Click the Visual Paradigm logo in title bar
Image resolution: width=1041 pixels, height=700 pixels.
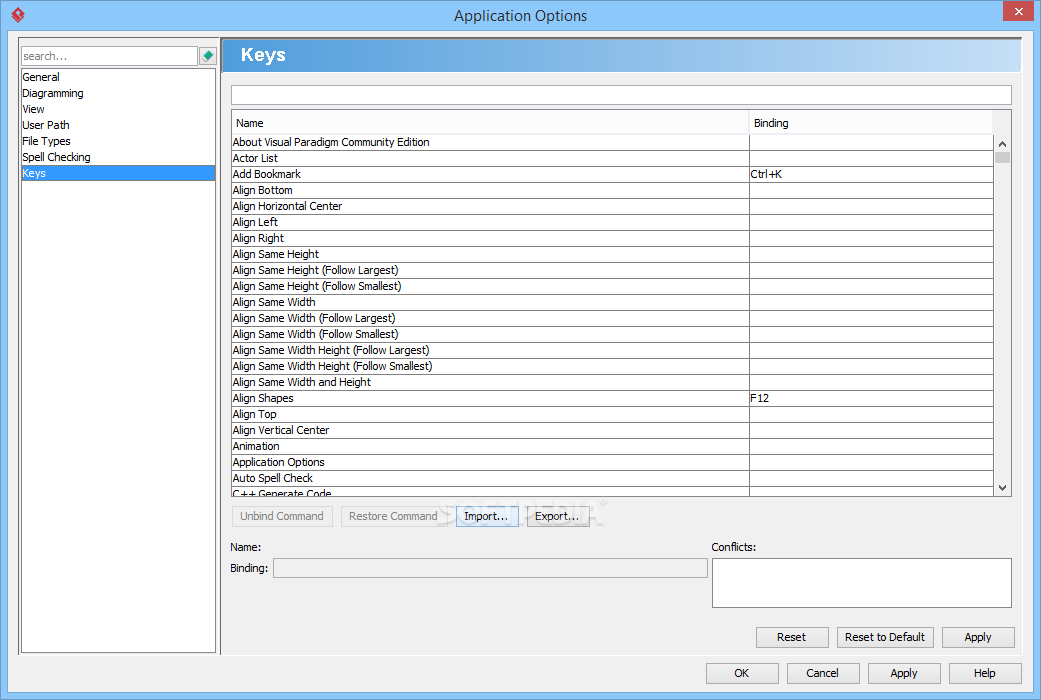point(18,15)
